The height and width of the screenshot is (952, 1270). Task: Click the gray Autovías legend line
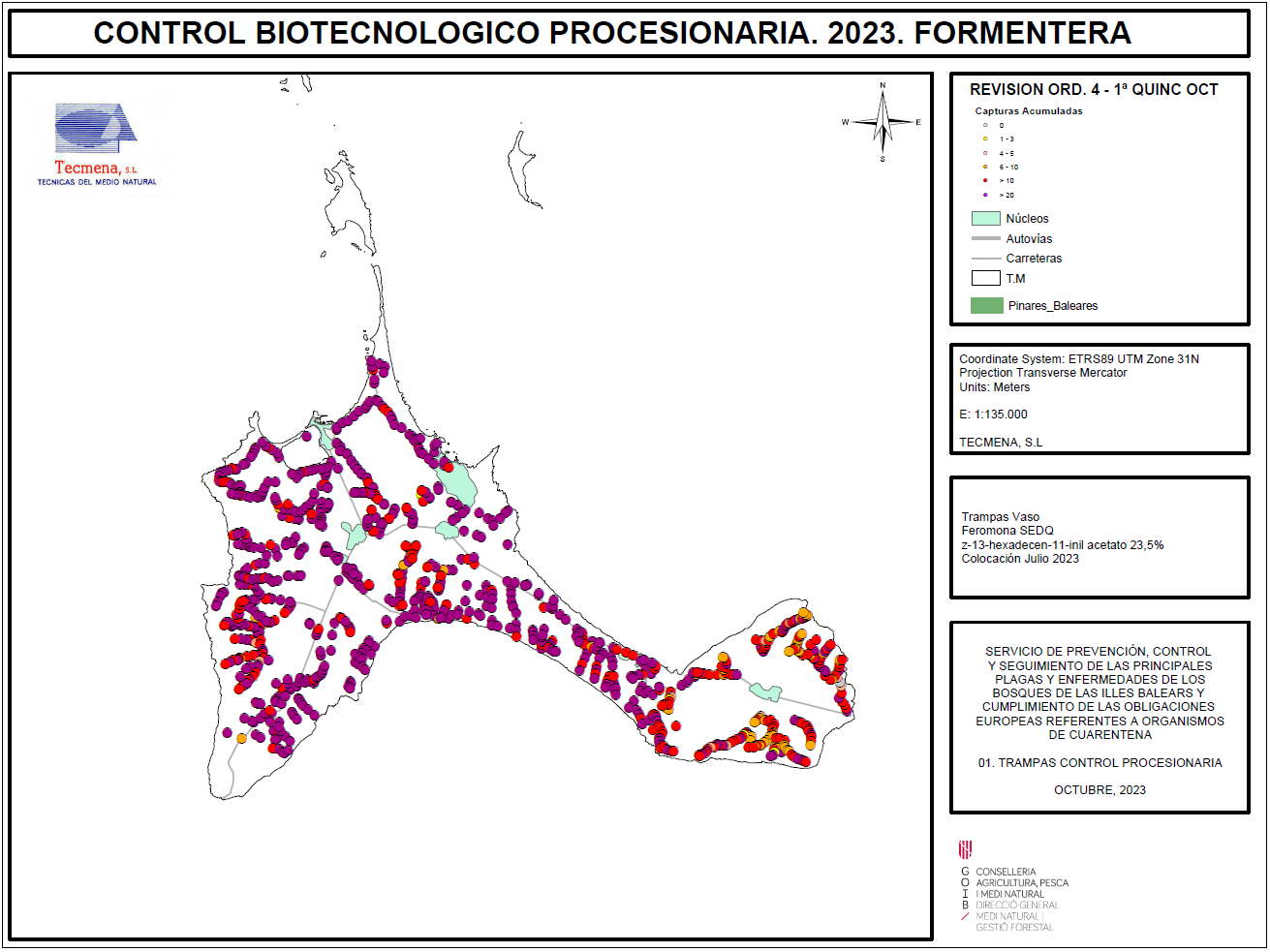[985, 238]
